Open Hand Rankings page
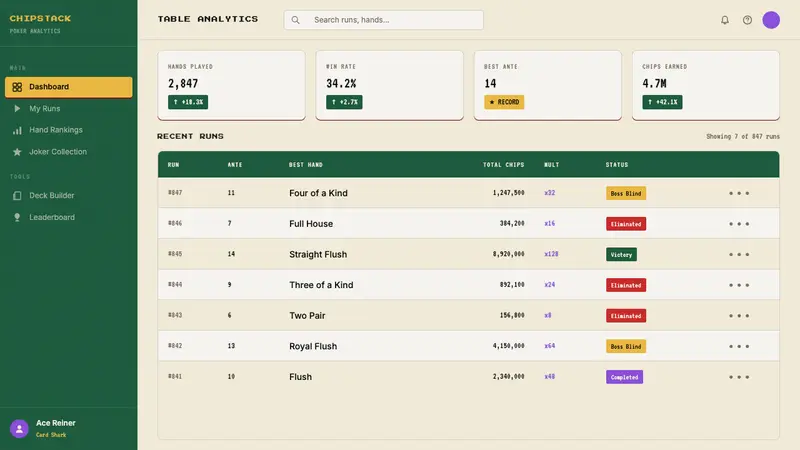This screenshot has height=450, width=800. pos(68,130)
